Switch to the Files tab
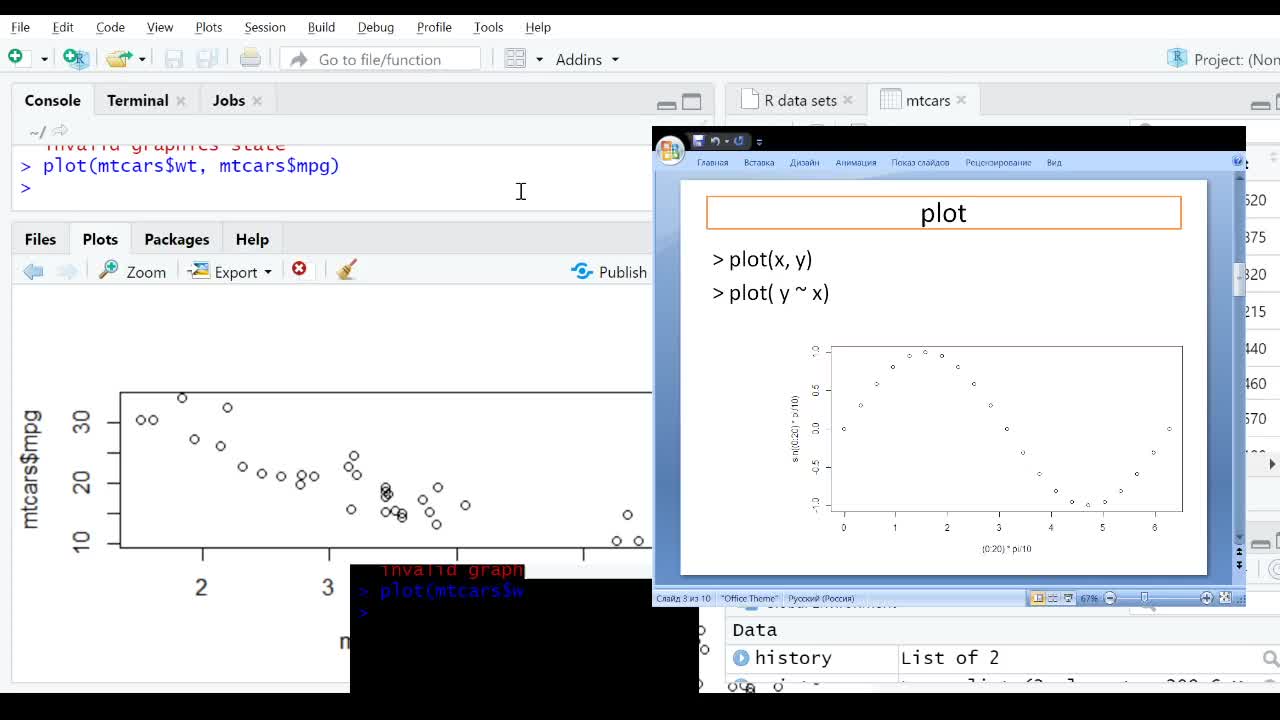Screen dimensions: 1280x720 (40, 239)
